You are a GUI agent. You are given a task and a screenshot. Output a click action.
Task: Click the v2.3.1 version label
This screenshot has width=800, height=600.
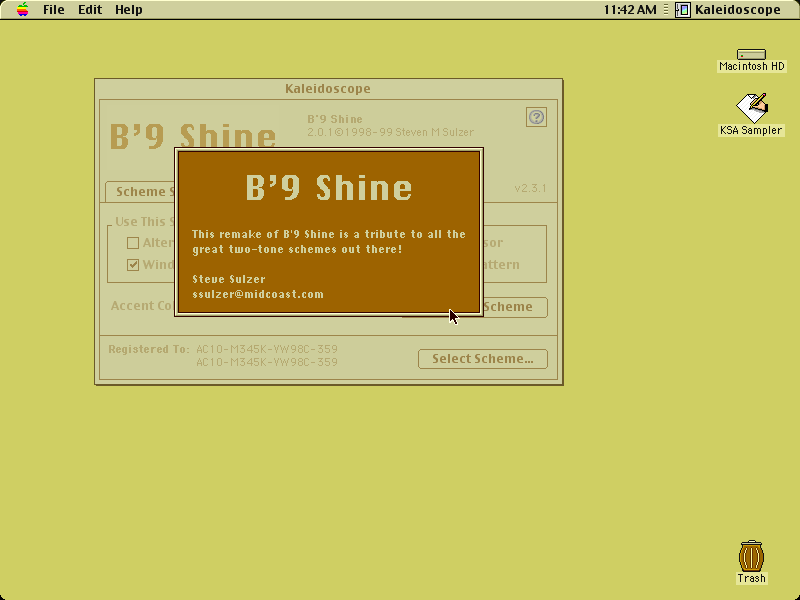coord(530,188)
